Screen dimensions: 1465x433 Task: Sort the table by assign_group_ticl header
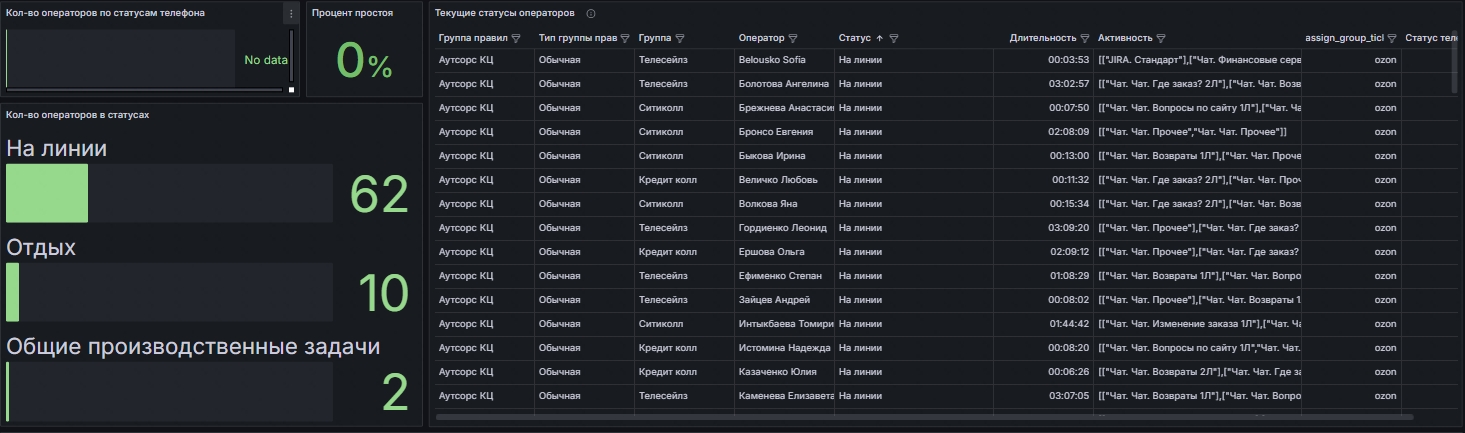click(1345, 38)
